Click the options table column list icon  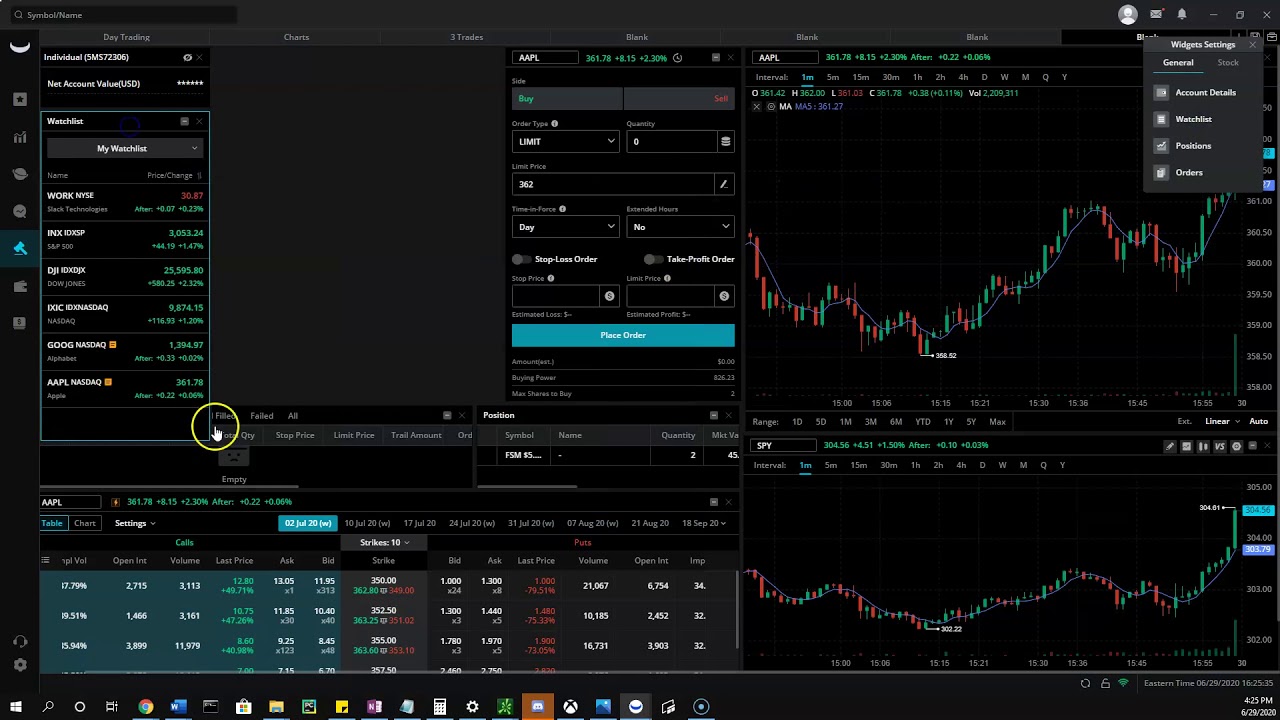click(x=45, y=560)
